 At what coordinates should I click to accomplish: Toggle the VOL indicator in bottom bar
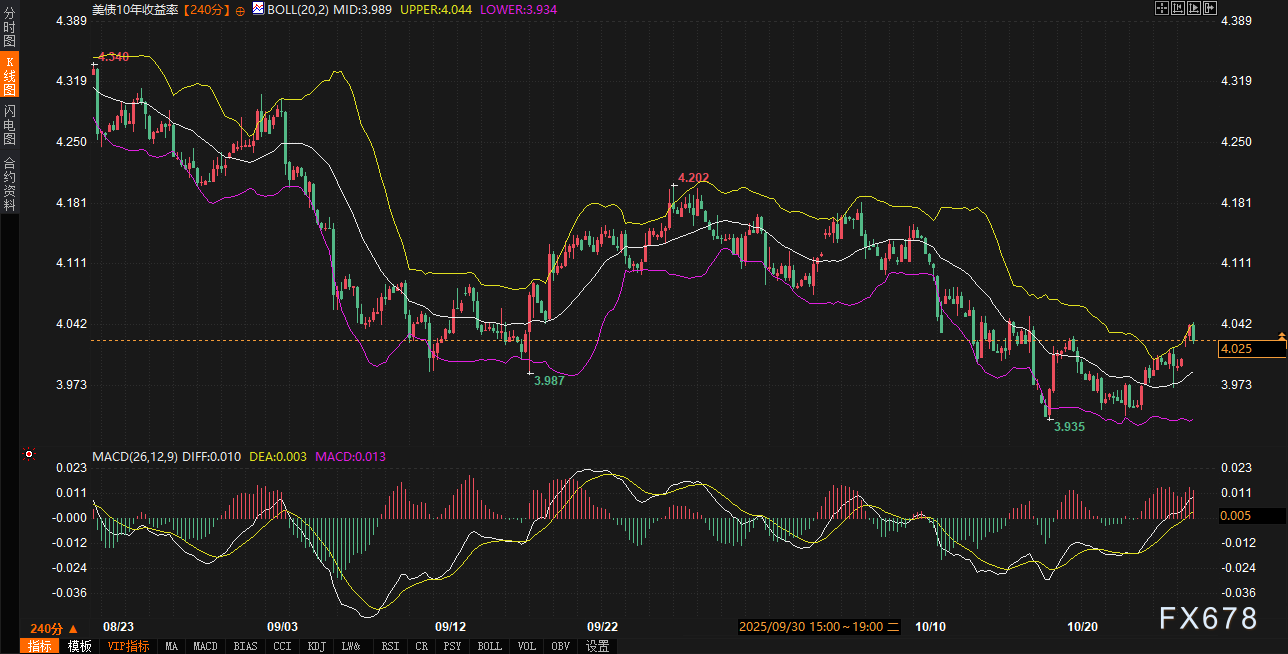point(526,646)
